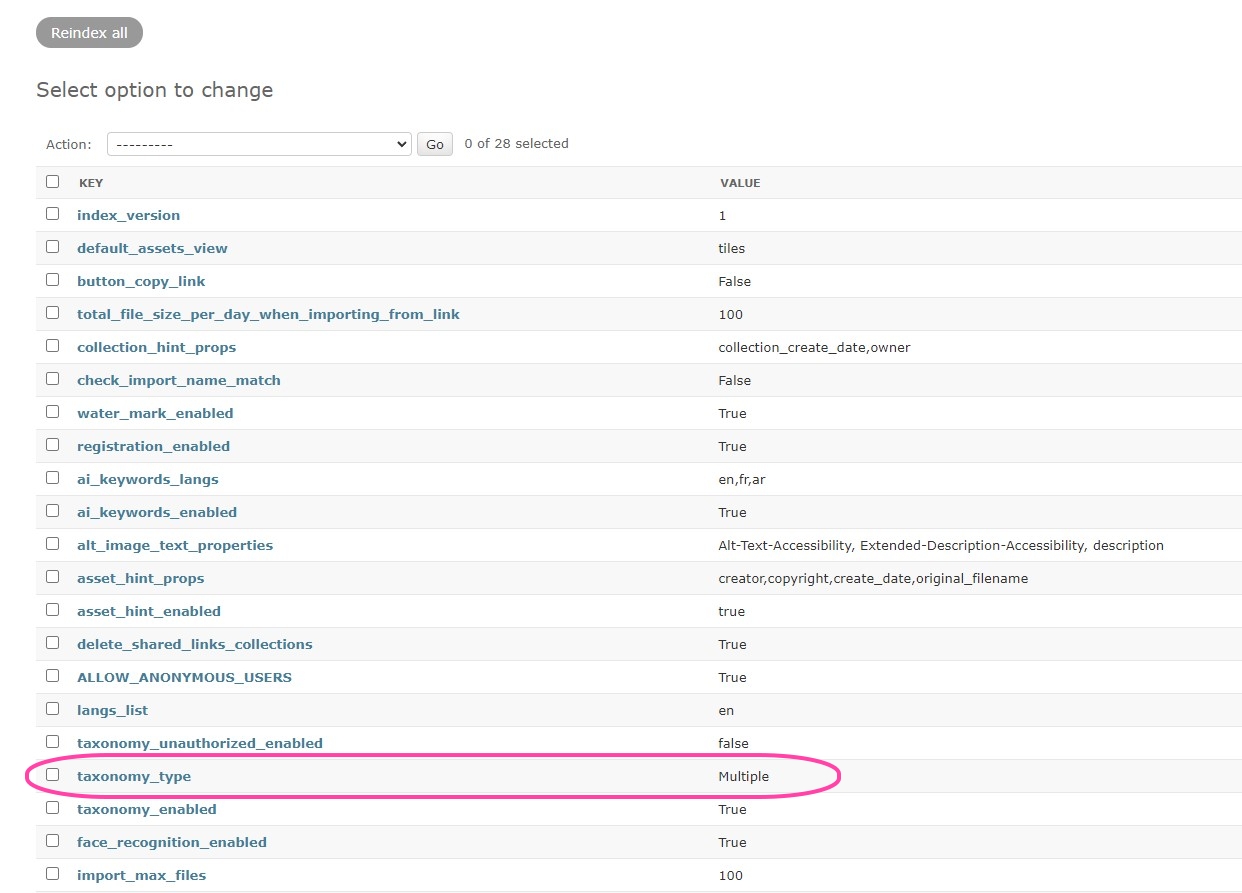Open total_file_size_per_day_when_importing_from_link link
Viewport: 1242px width, 893px height.
pyautogui.click(x=268, y=314)
